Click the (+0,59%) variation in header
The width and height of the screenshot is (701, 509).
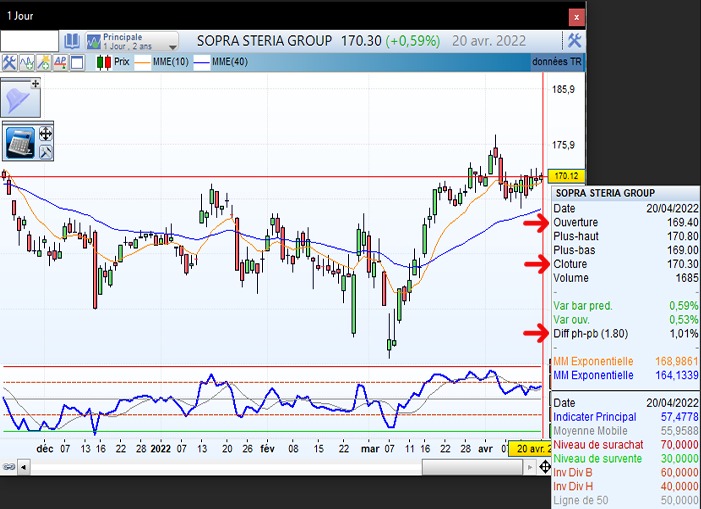pyautogui.click(x=413, y=41)
